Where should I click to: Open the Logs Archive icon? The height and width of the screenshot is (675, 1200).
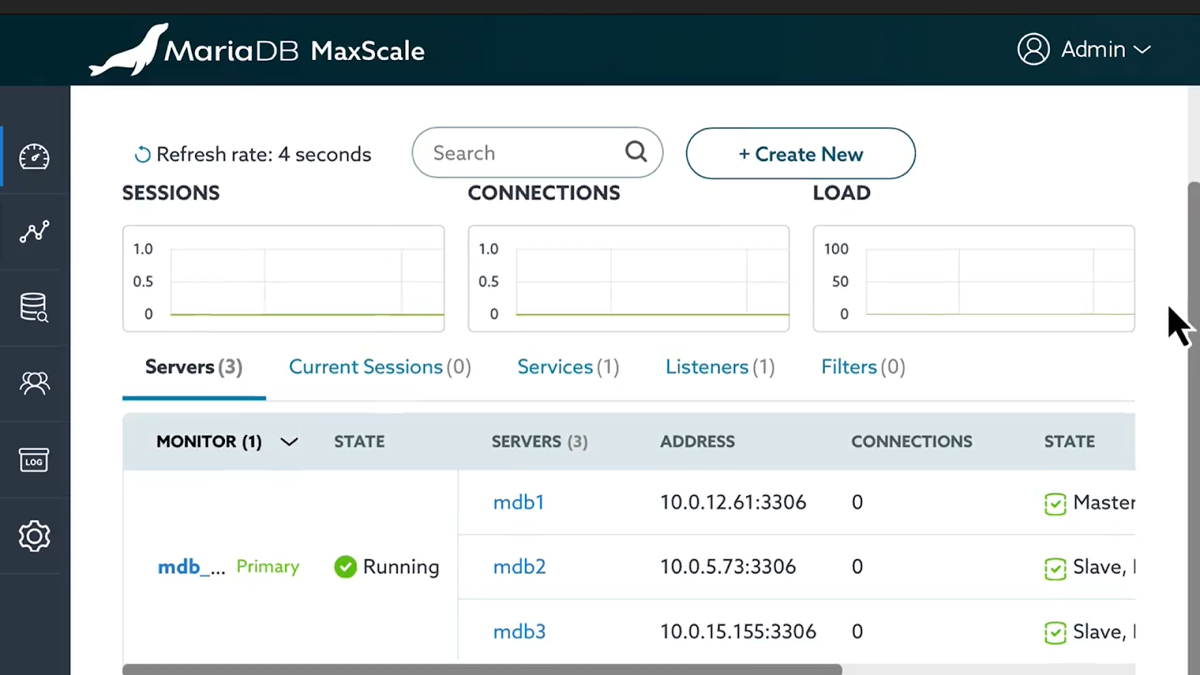34,460
